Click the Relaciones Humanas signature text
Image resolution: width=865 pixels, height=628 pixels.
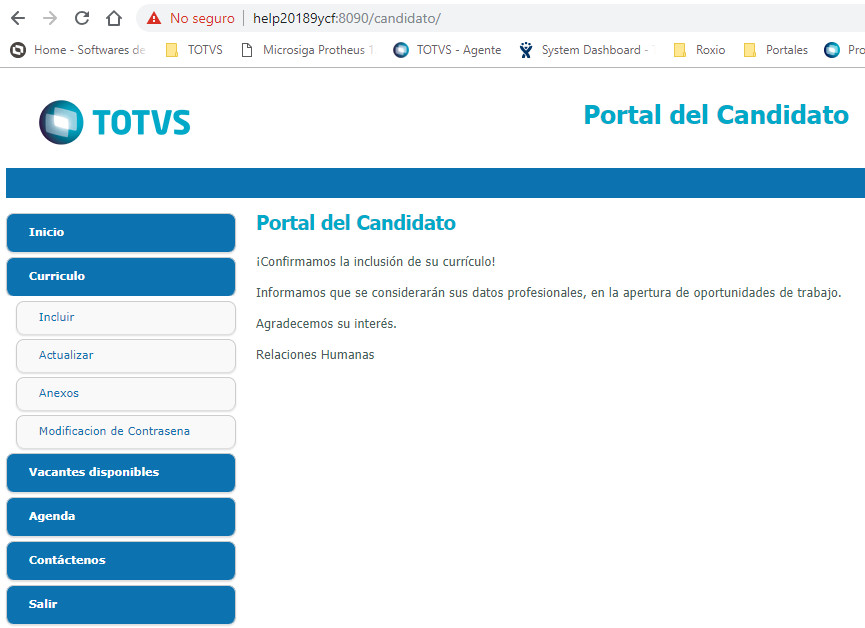(315, 354)
